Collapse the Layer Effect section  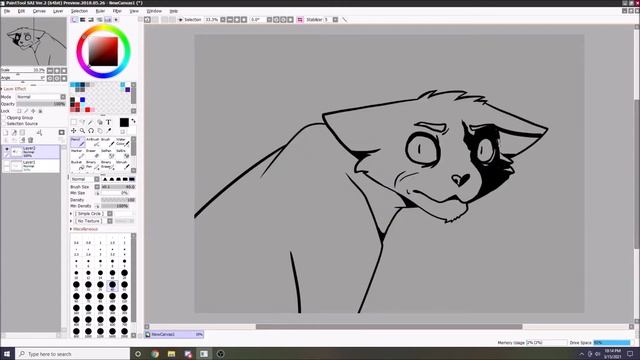pyautogui.click(x=2, y=89)
